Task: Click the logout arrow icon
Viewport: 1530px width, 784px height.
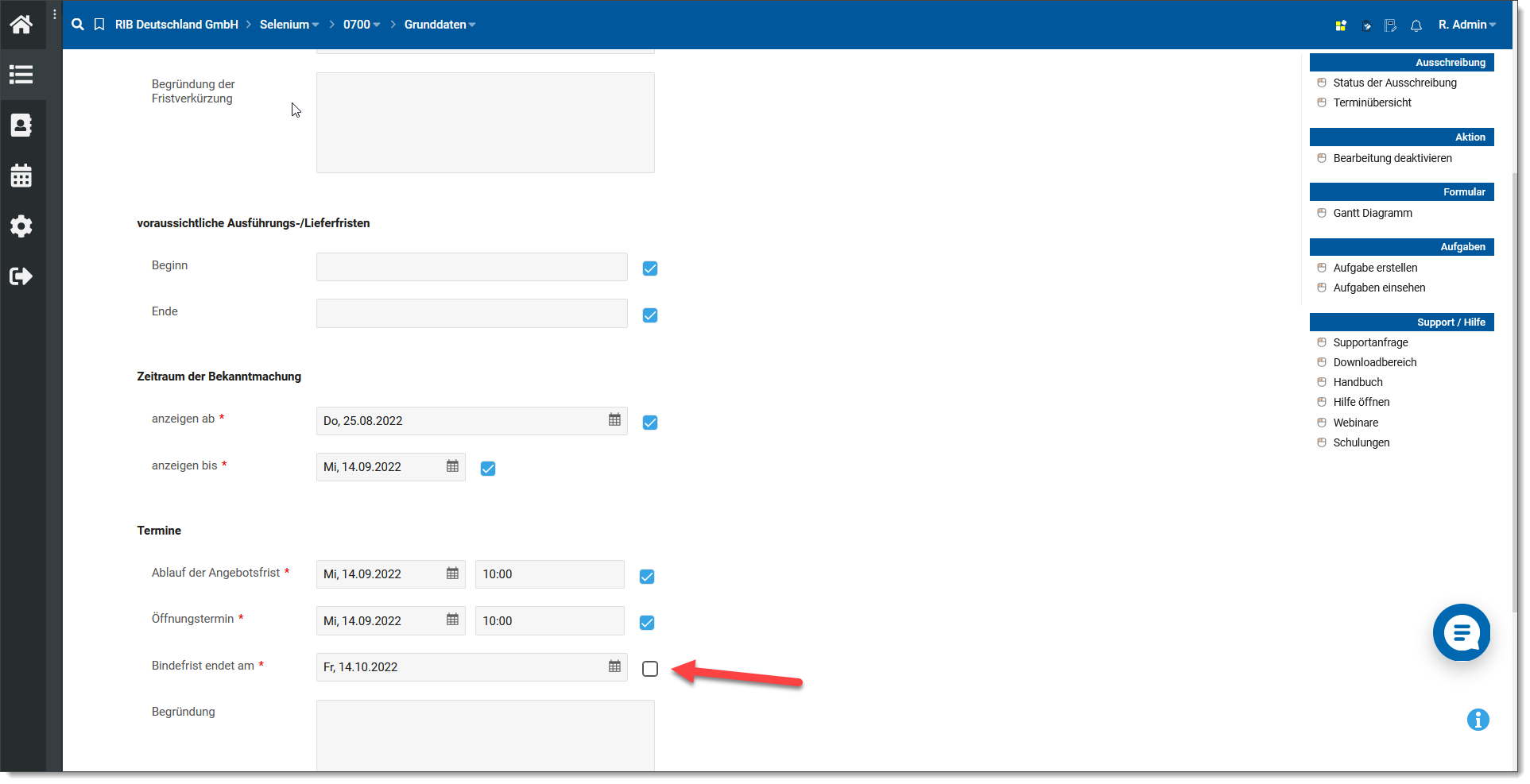Action: pos(21,276)
